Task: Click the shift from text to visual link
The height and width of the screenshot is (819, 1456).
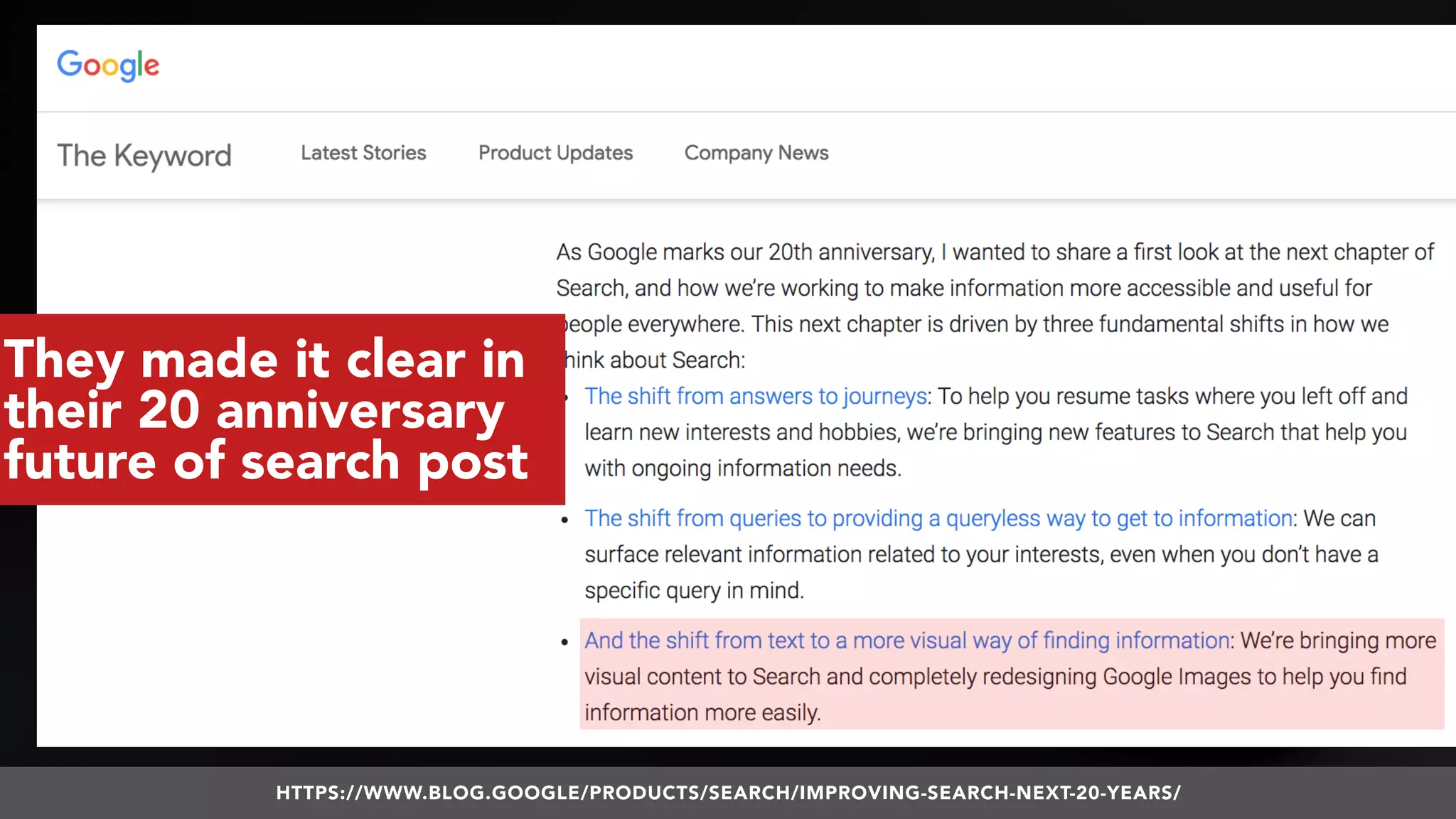Action: [907, 641]
